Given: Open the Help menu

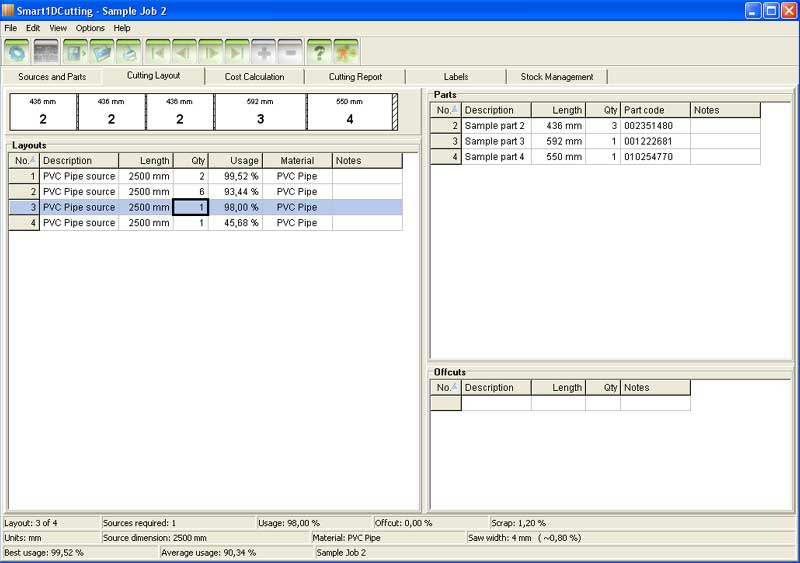Looking at the screenshot, I should [x=122, y=28].
